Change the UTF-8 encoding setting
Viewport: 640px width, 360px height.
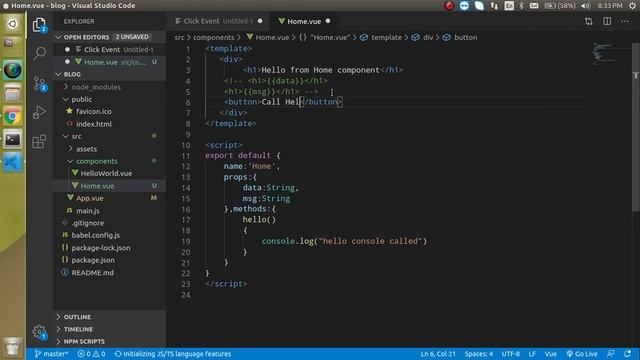point(511,354)
